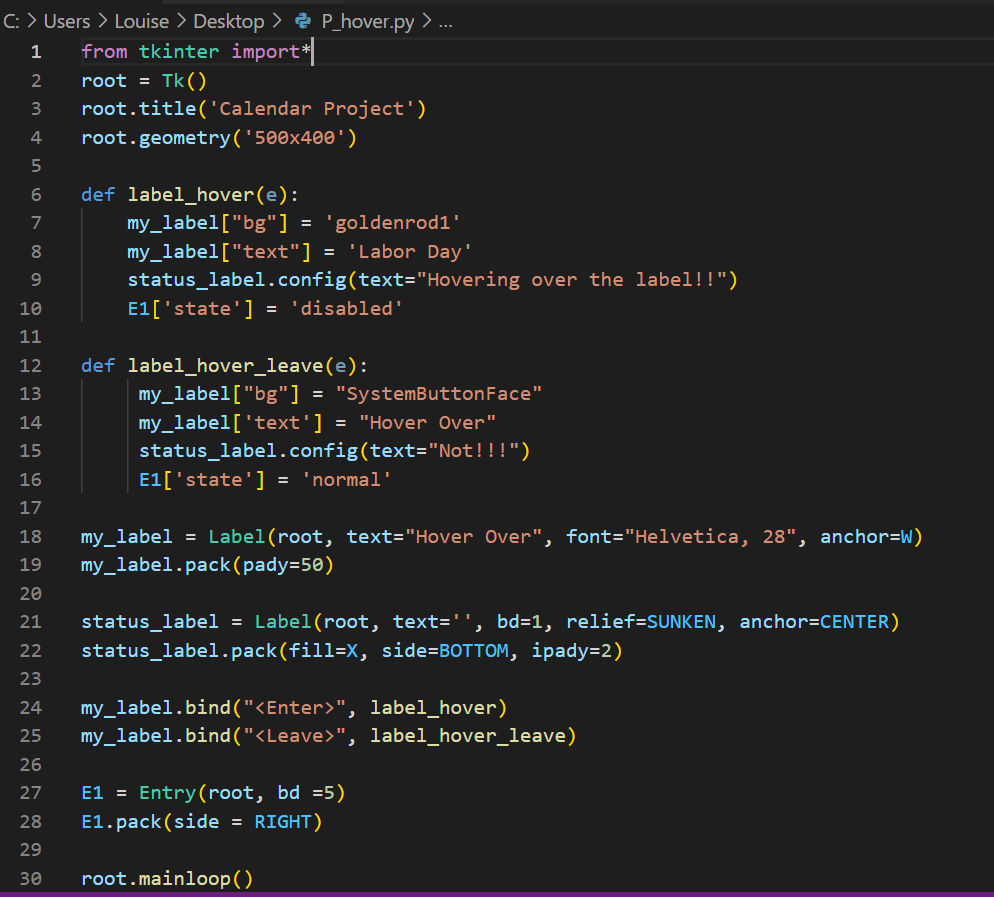Open the 'Users' breadcrumb folder

(x=67, y=22)
